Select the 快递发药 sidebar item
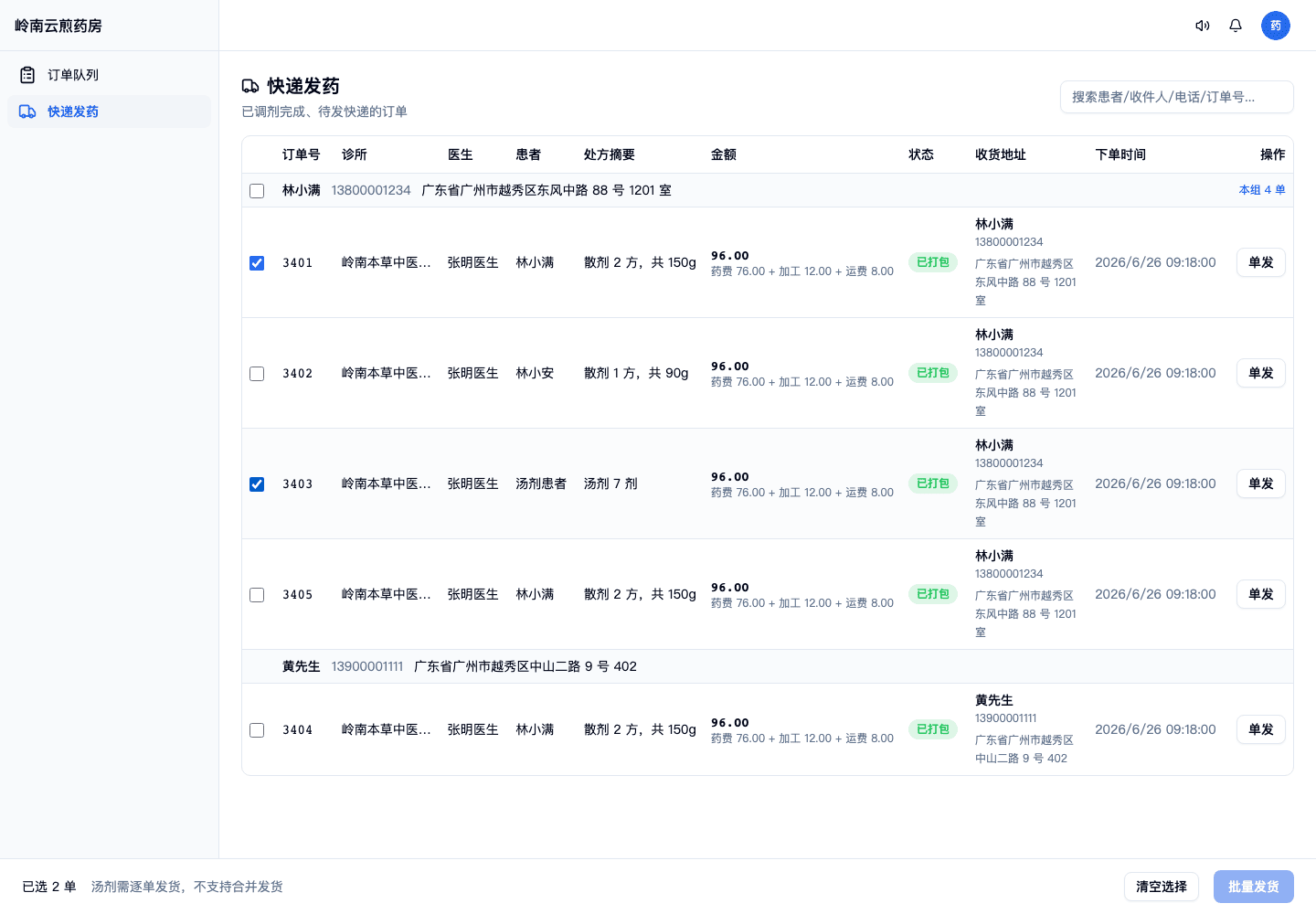1316x914 pixels. 109,112
